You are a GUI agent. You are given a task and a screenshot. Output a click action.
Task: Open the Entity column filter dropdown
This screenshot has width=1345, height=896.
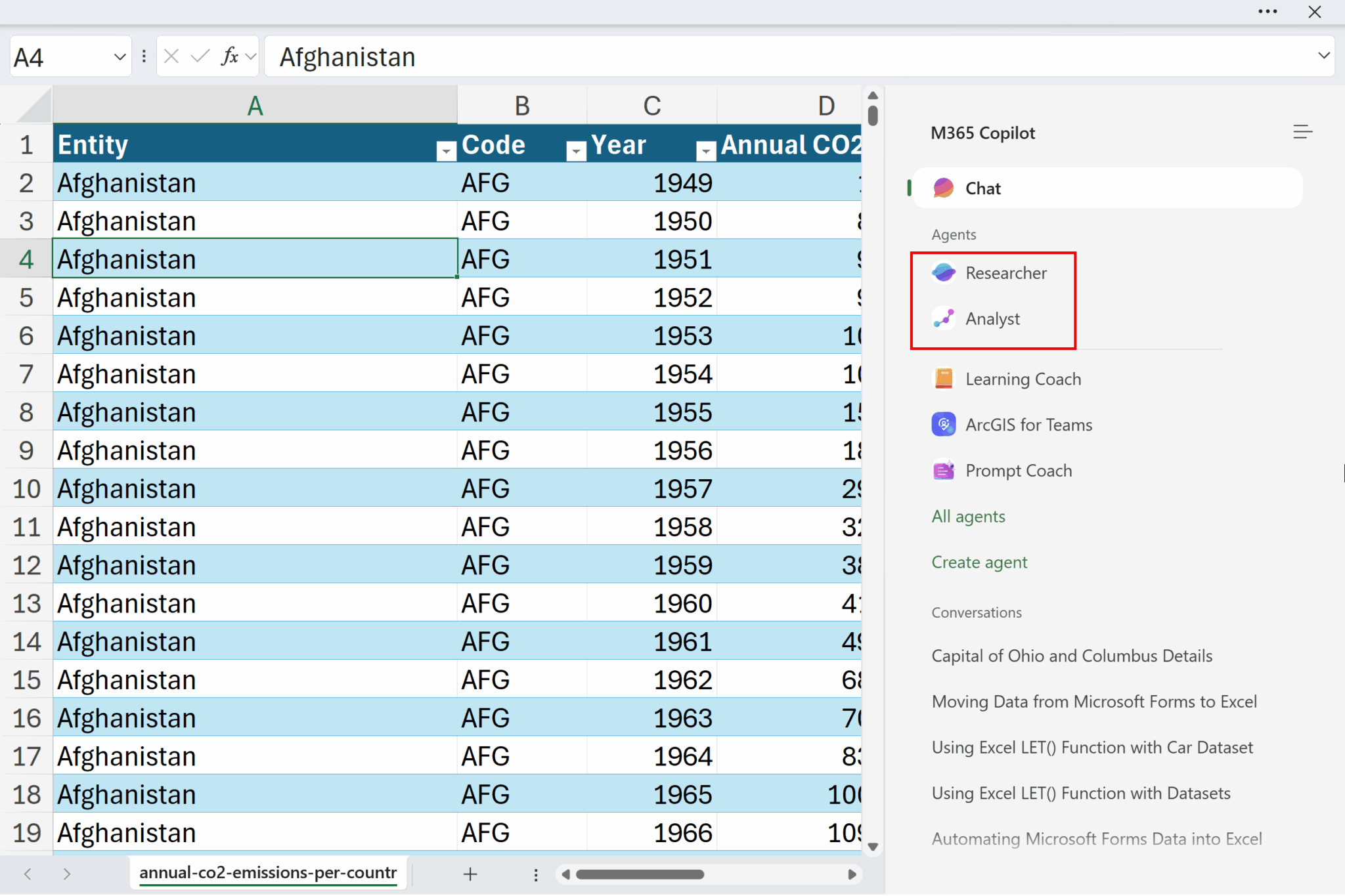click(x=446, y=152)
